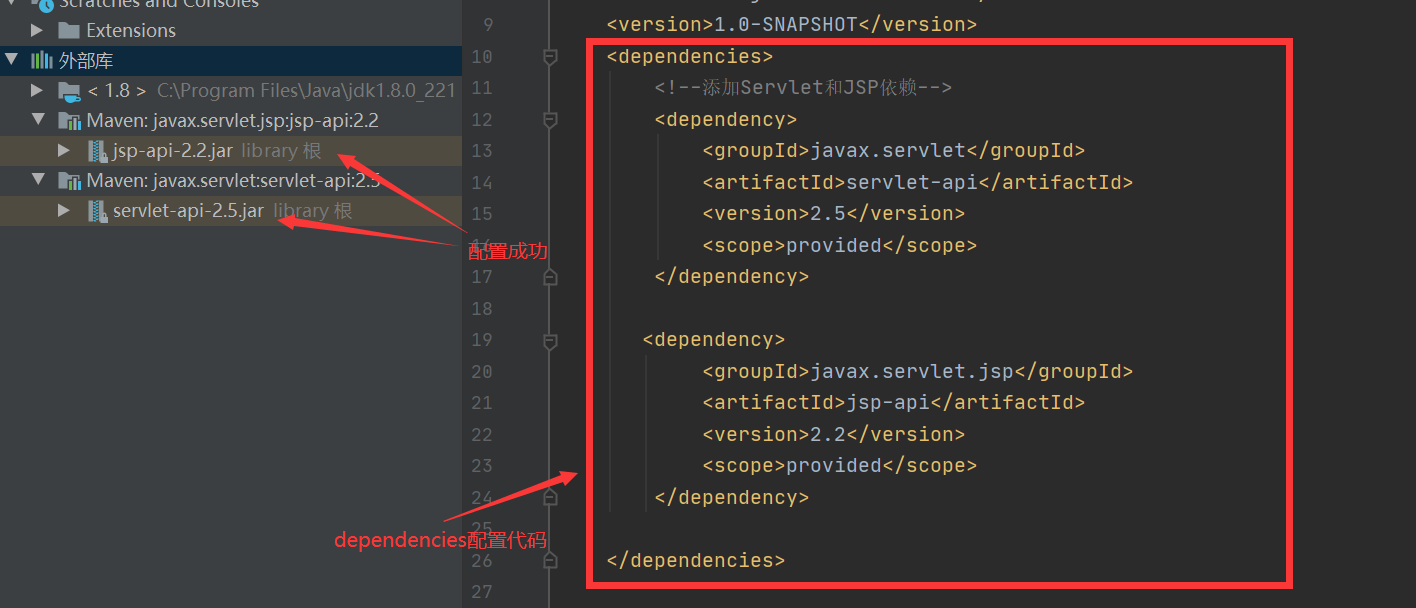This screenshot has height=608, width=1416.
Task: Click the JDK icon beside < 1.8 >
Action: click(x=68, y=89)
